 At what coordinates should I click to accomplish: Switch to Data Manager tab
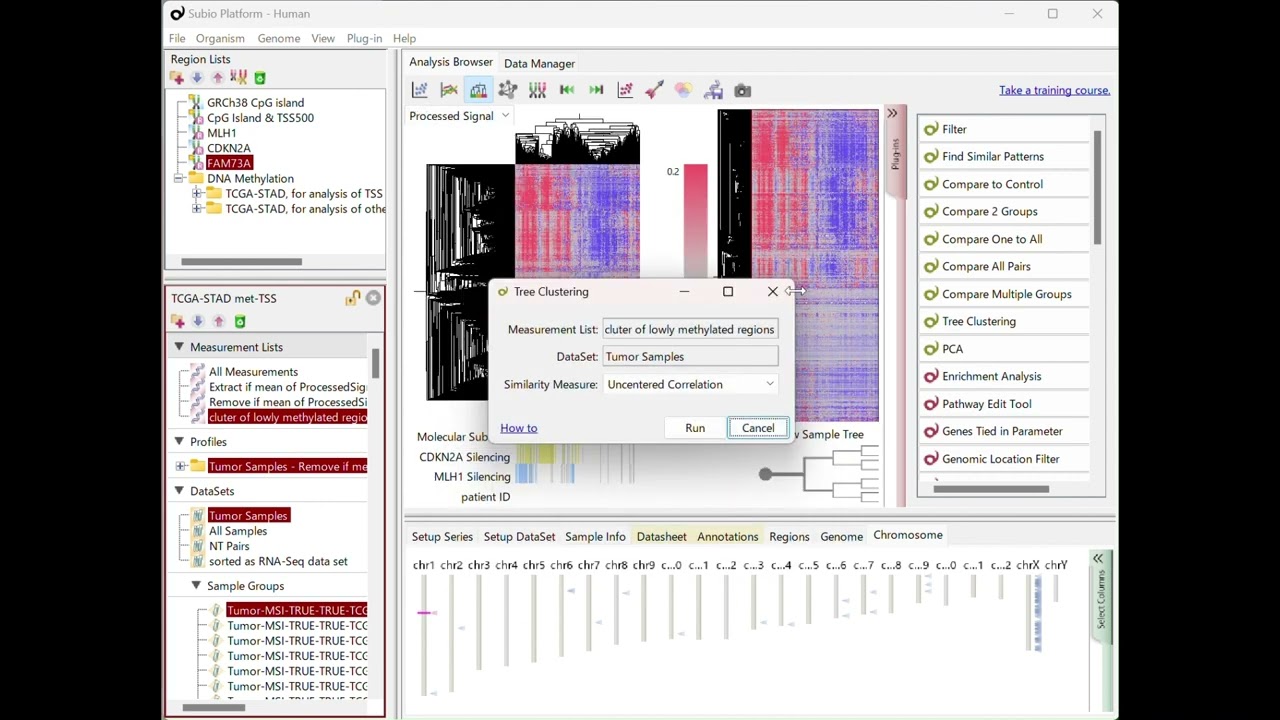coord(539,63)
